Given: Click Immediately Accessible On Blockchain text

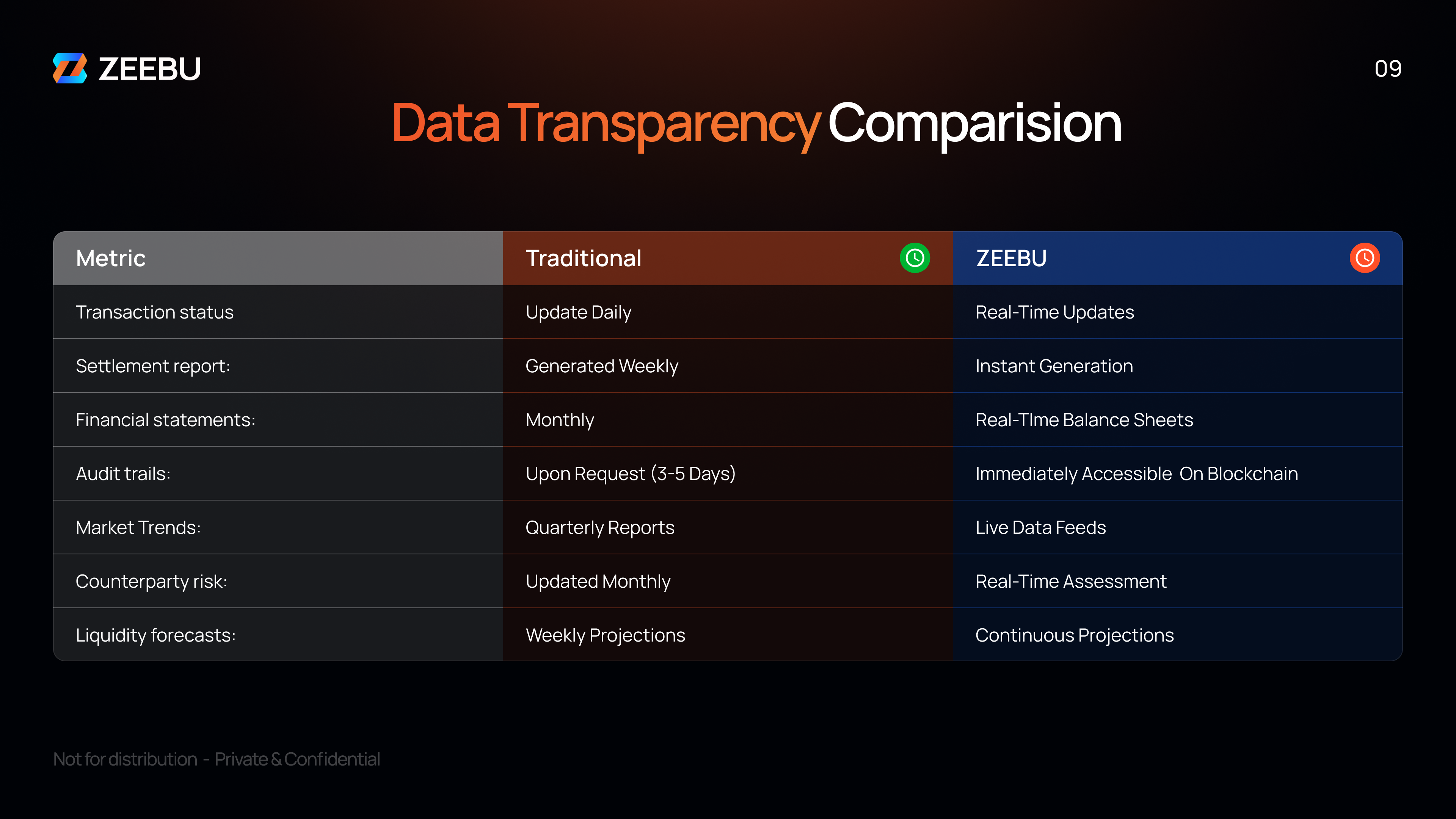Looking at the screenshot, I should pyautogui.click(x=1137, y=474).
